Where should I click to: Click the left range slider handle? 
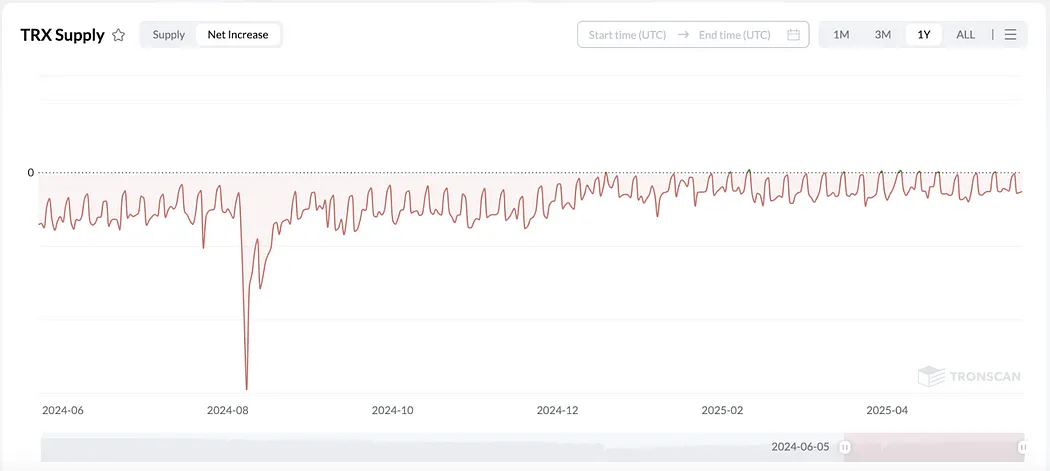click(846, 447)
